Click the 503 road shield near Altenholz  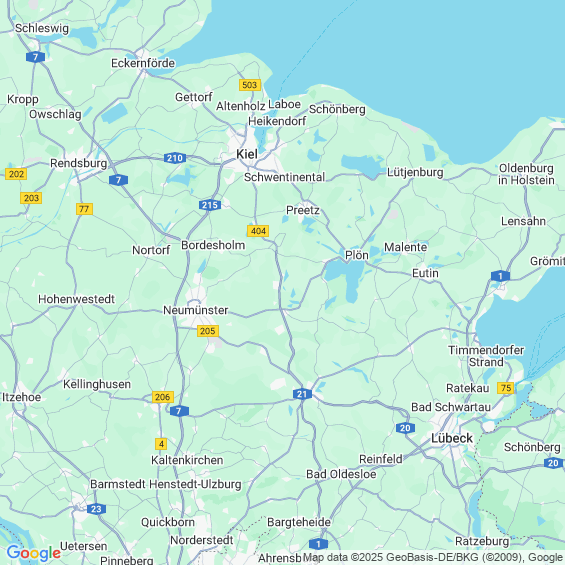click(x=250, y=85)
